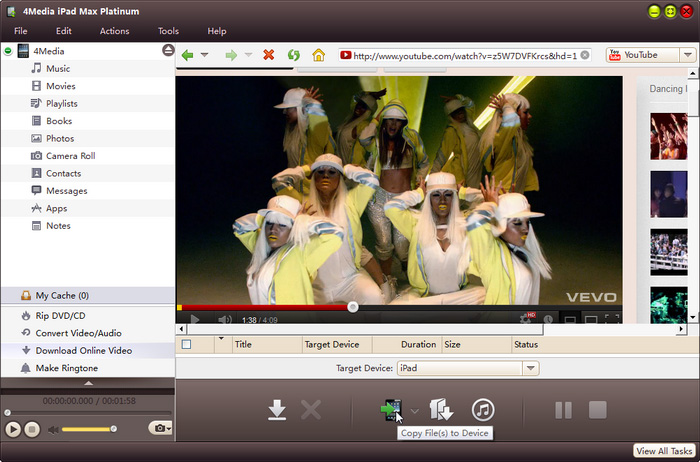This screenshot has height=462, width=700.
Task: Click the browser Home icon
Action: (319, 55)
